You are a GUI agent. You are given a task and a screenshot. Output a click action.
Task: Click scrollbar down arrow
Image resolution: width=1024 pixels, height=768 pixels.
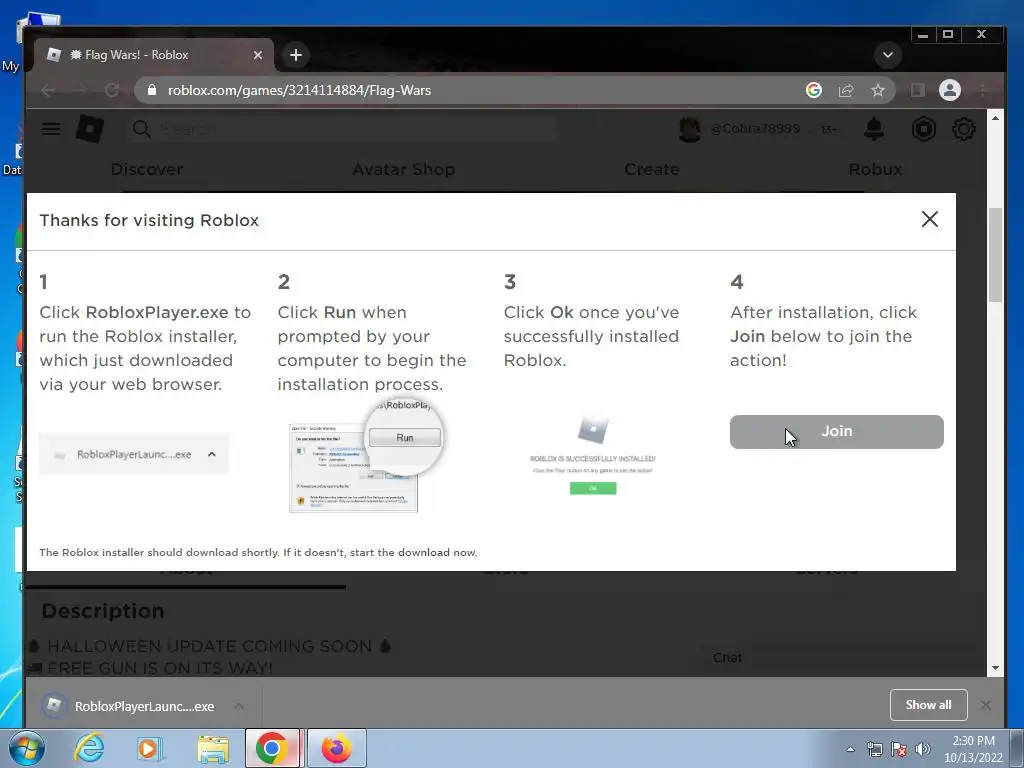(995, 667)
